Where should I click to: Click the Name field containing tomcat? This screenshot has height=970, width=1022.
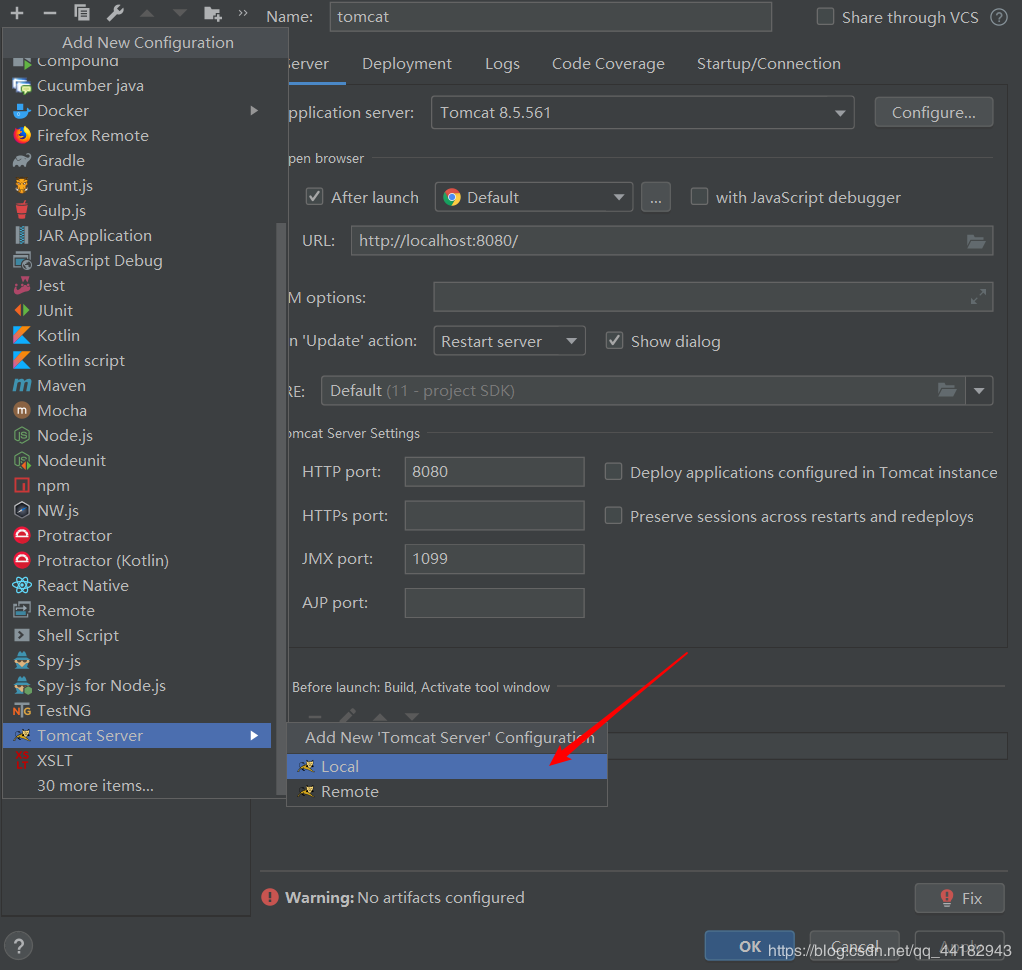[551, 16]
